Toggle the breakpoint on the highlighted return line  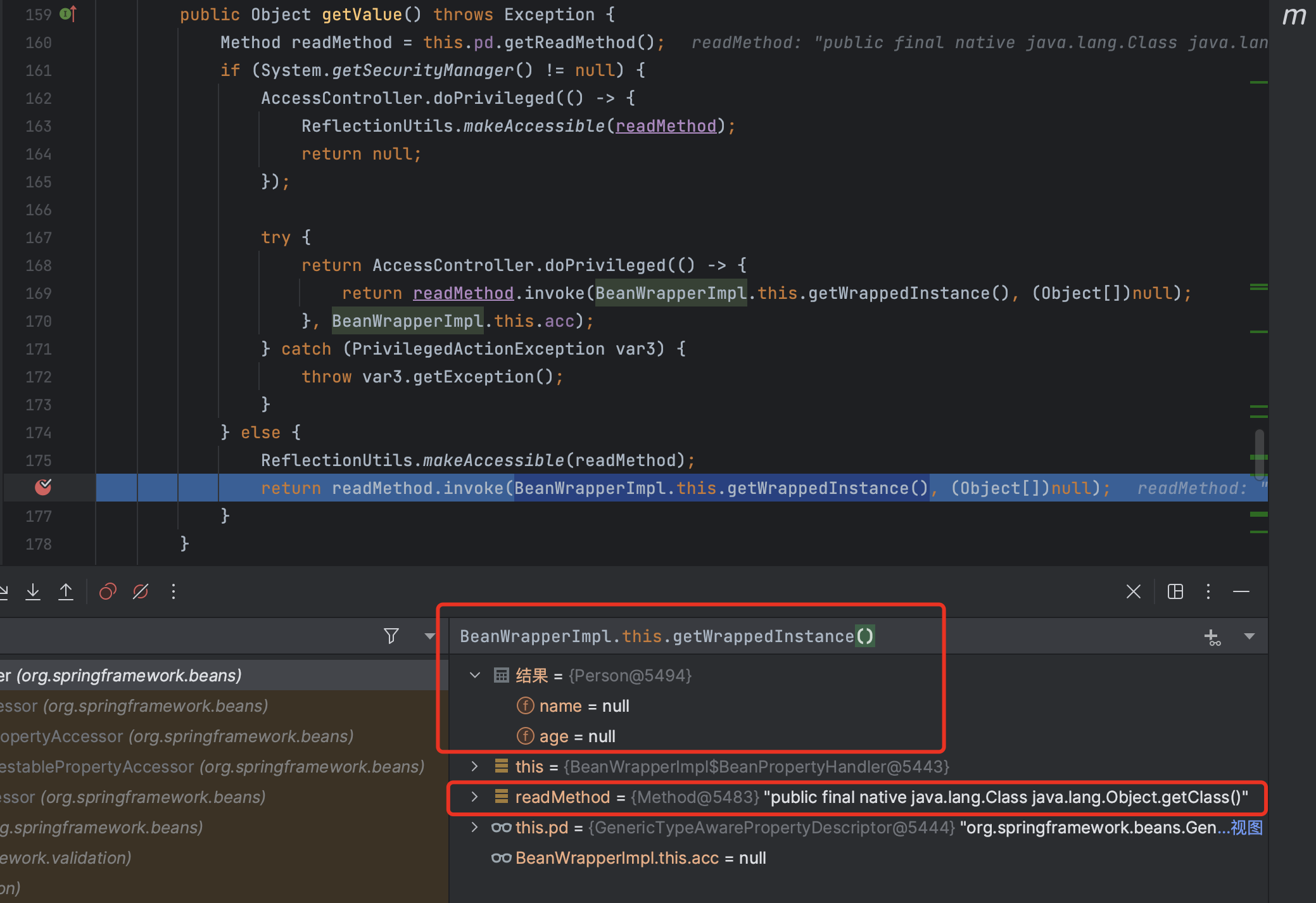[43, 487]
